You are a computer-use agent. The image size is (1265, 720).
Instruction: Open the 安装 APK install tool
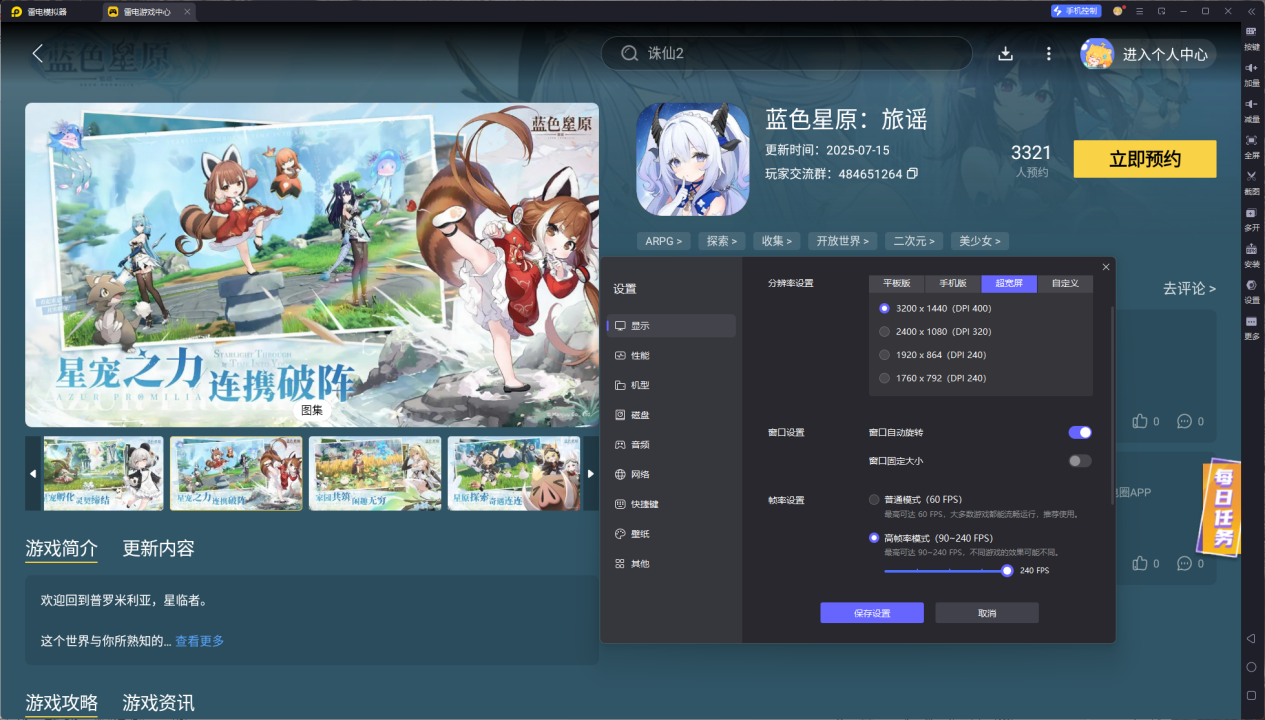point(1251,256)
